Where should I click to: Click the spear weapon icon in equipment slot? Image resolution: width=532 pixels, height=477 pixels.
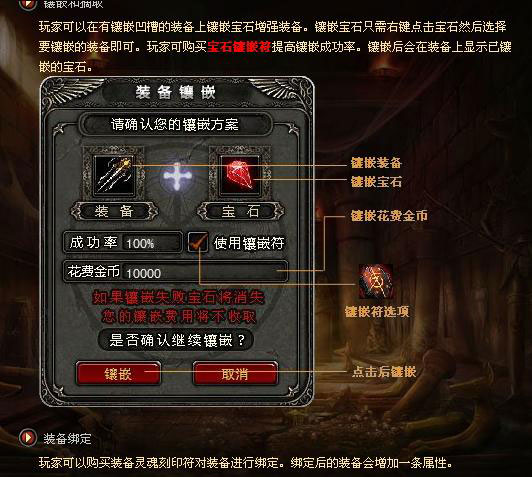pos(114,175)
